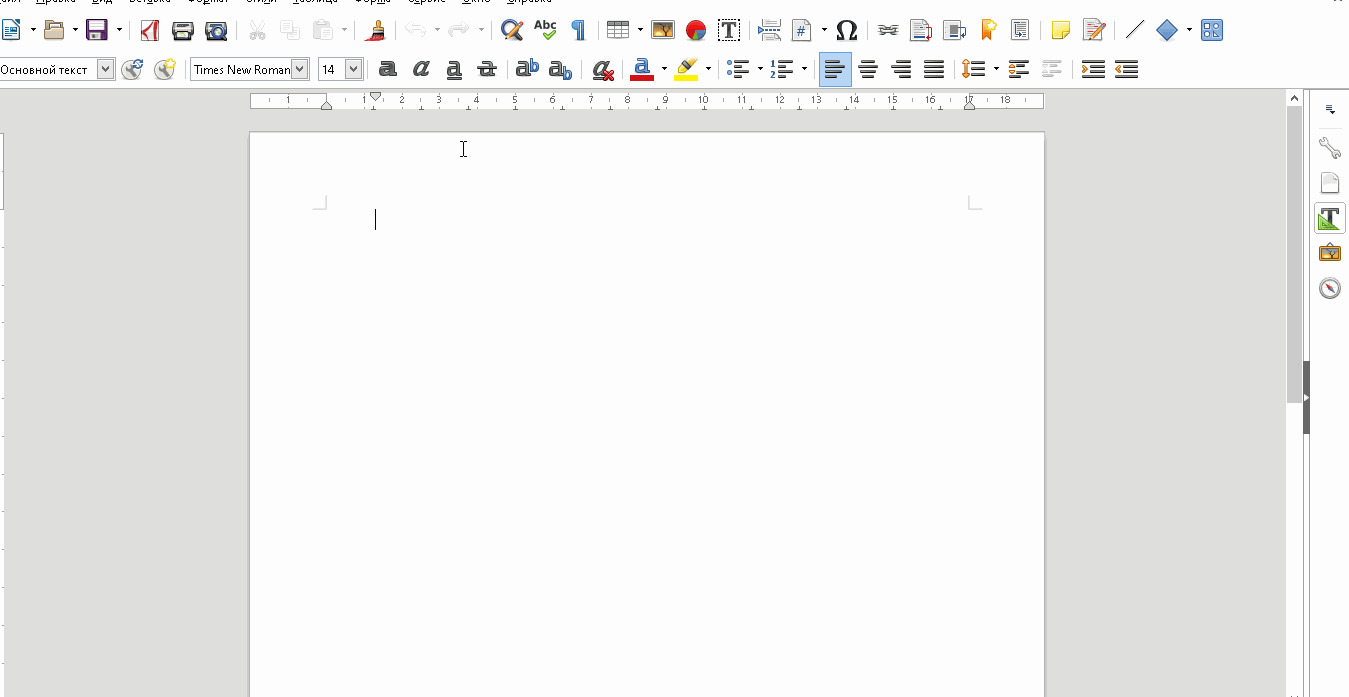Export the document directly as PDF
This screenshot has width=1349, height=697.
tap(150, 30)
